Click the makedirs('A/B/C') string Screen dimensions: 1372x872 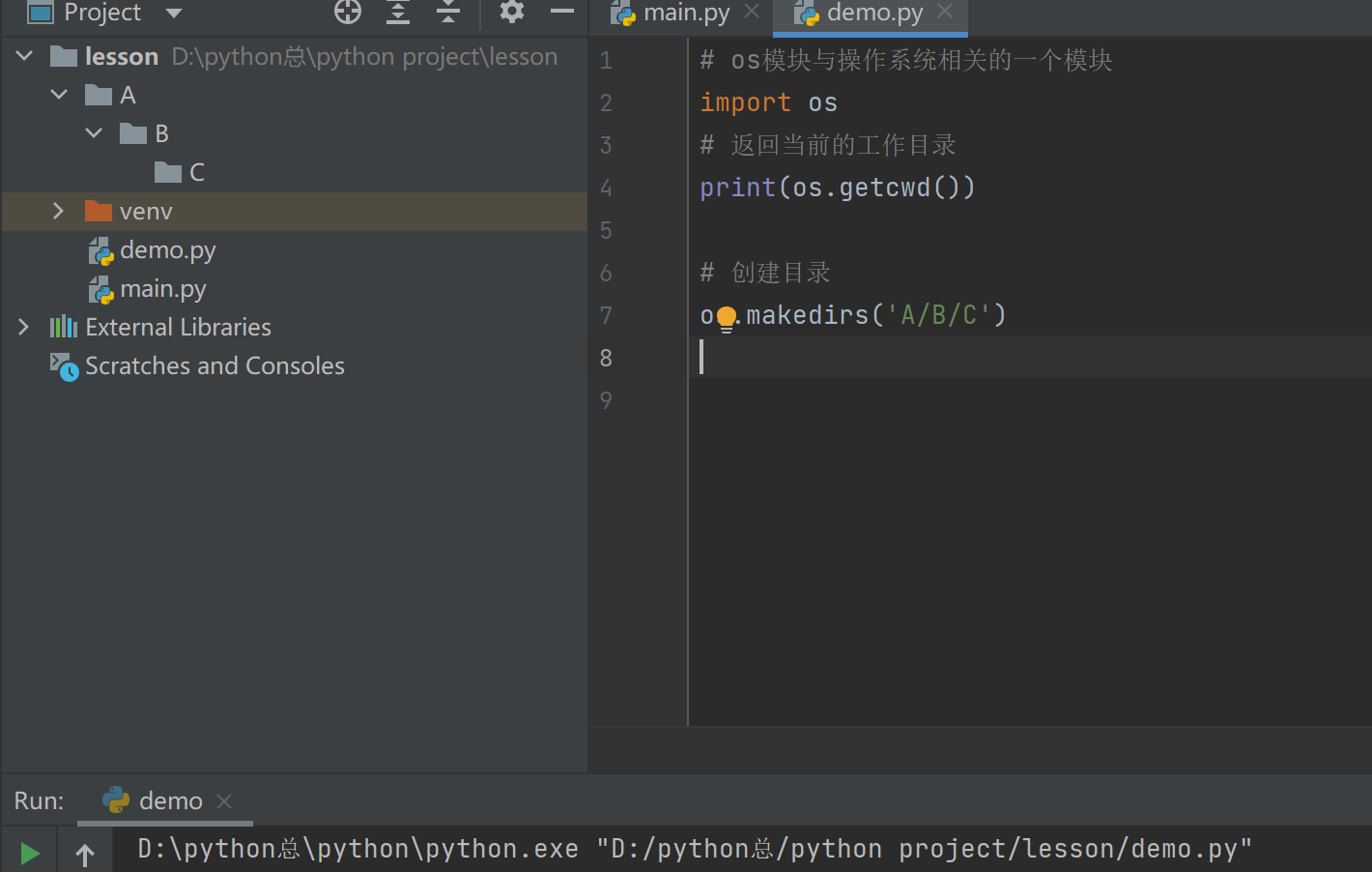938,315
